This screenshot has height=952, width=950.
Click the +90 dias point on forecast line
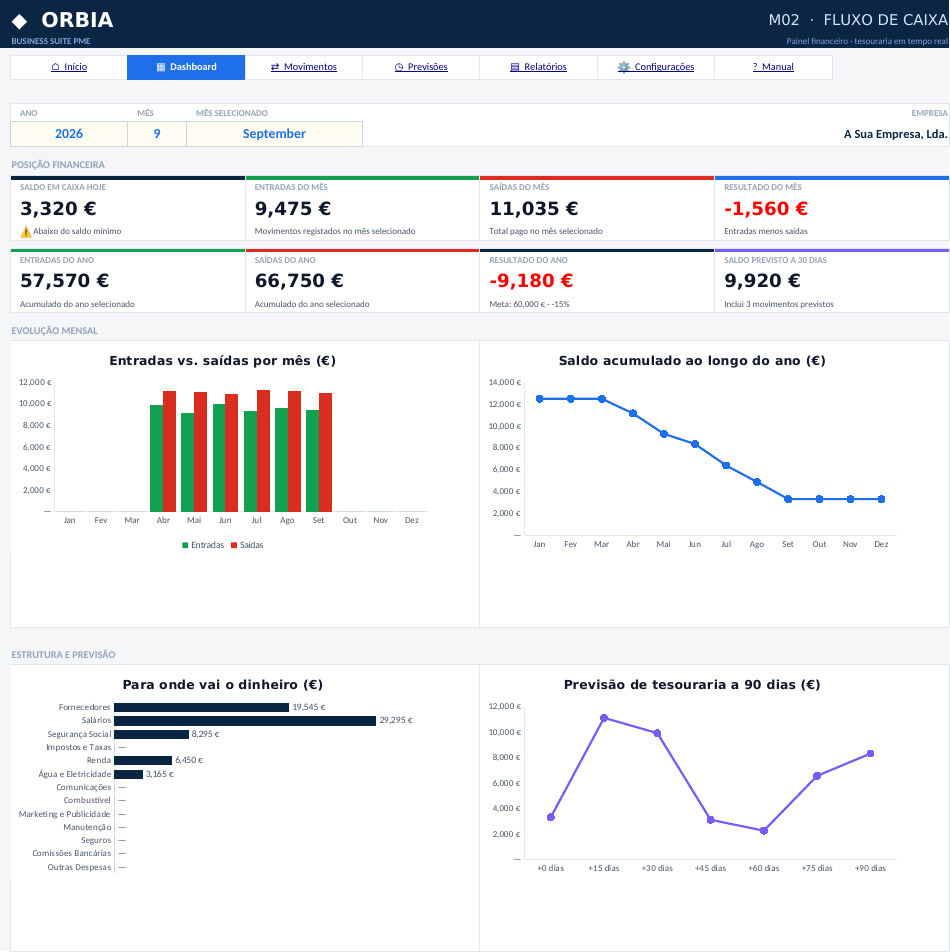tap(870, 753)
